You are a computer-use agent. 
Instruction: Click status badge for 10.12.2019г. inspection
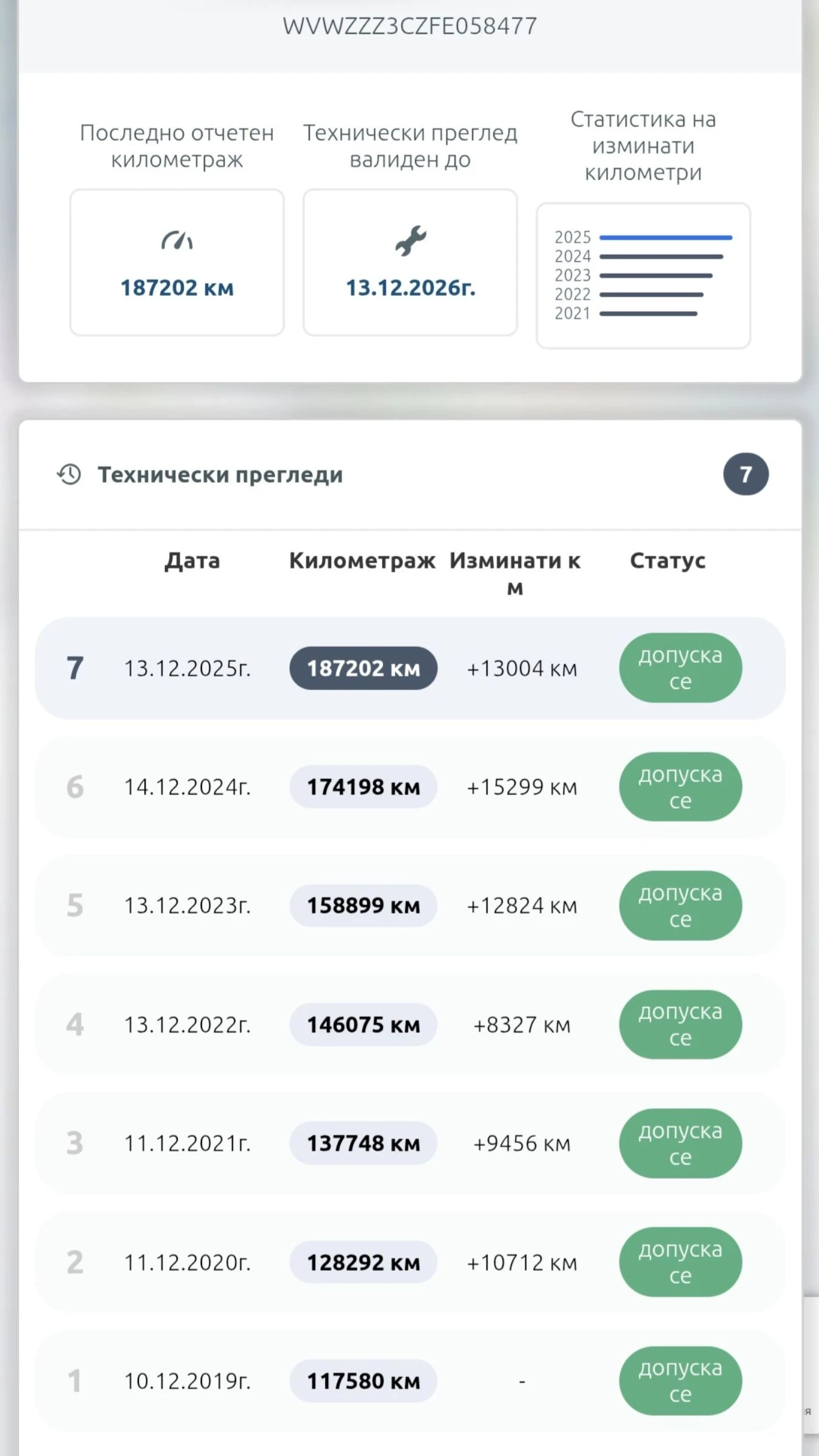(680, 1381)
